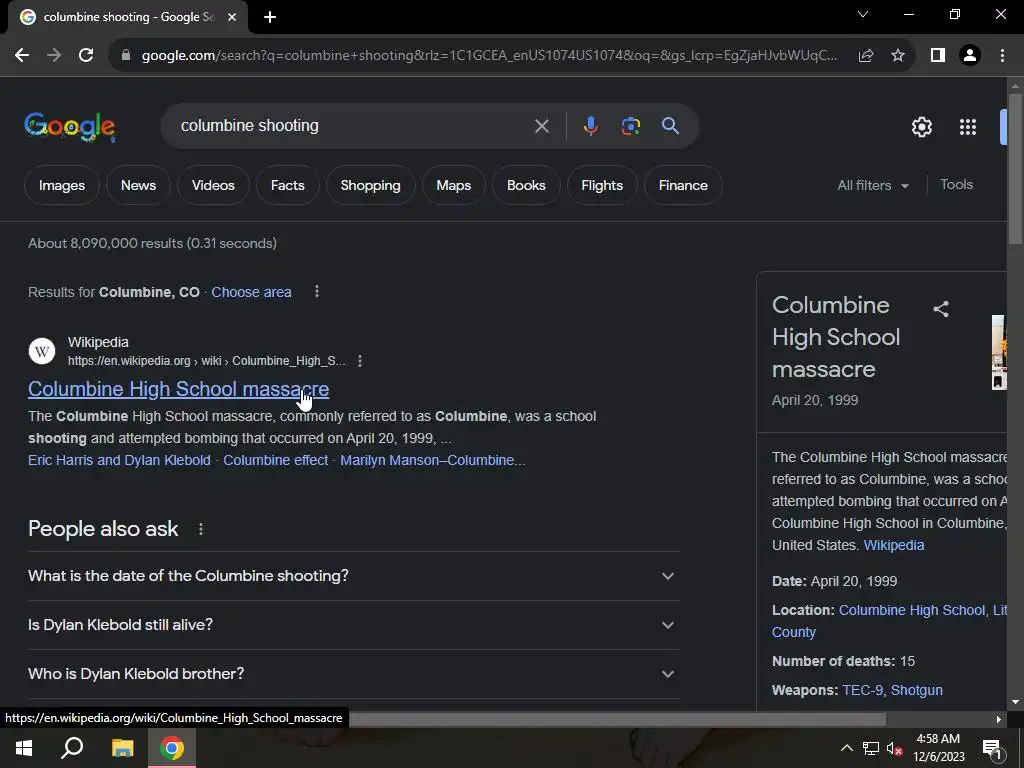
Task: Switch to Videos results tab
Action: coord(213,185)
